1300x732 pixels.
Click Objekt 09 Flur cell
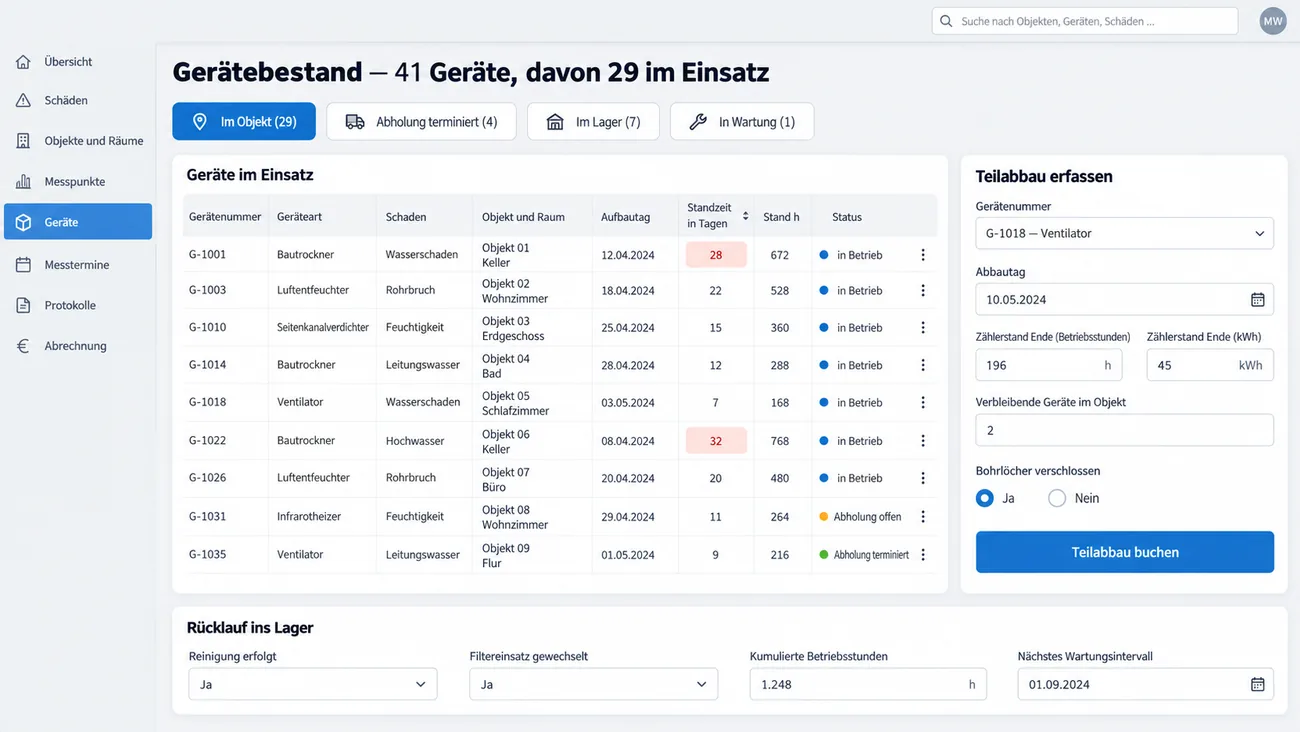[x=506, y=556]
